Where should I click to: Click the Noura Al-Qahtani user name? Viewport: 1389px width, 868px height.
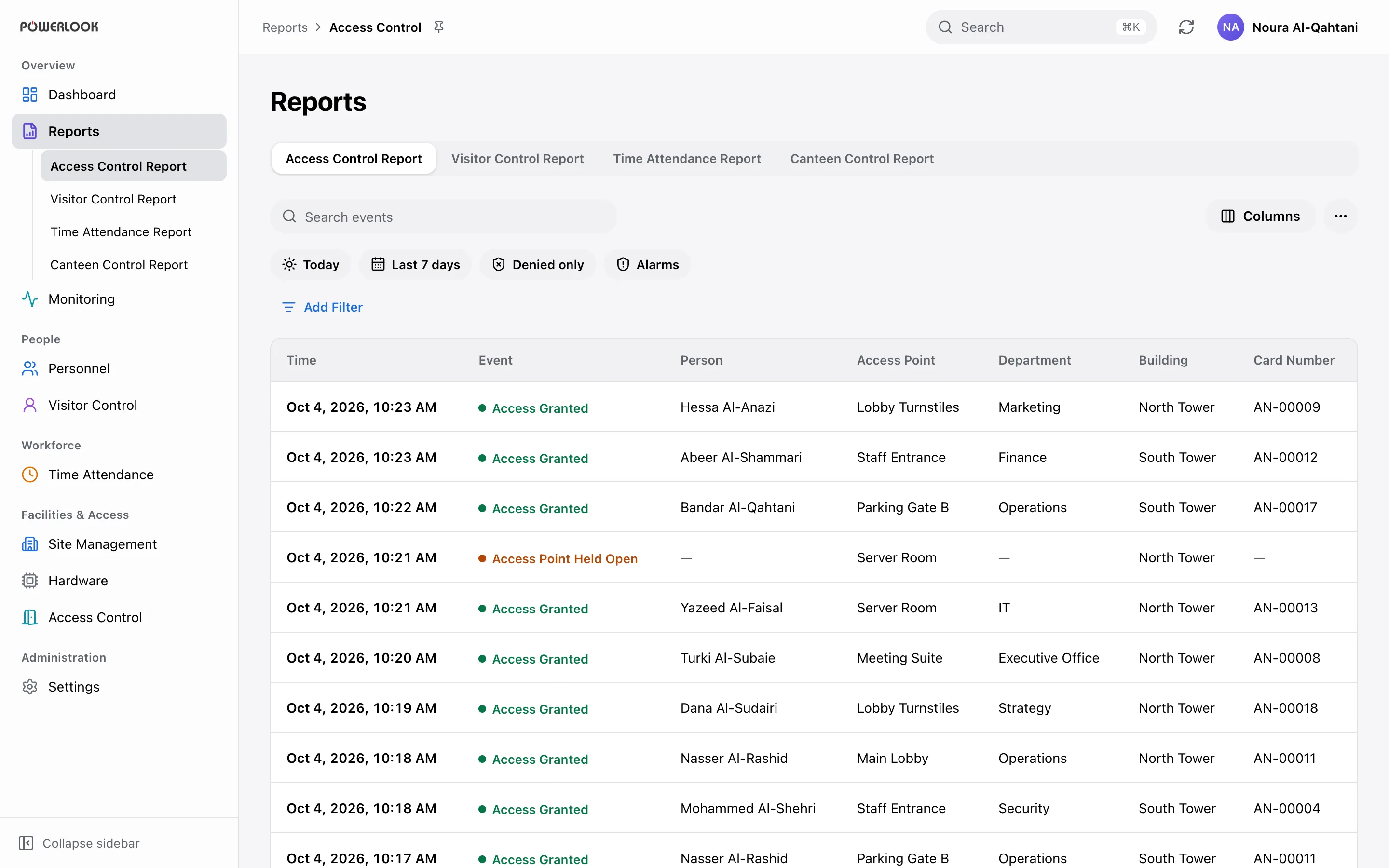click(1305, 27)
